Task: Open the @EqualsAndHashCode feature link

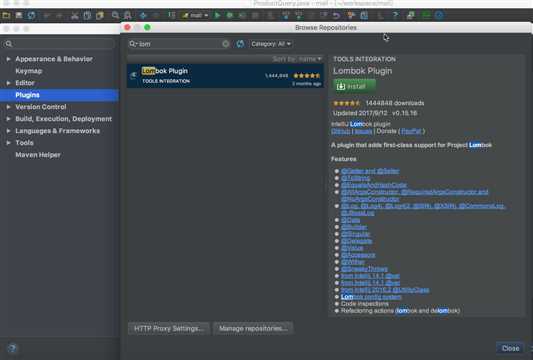Action: click(x=374, y=185)
